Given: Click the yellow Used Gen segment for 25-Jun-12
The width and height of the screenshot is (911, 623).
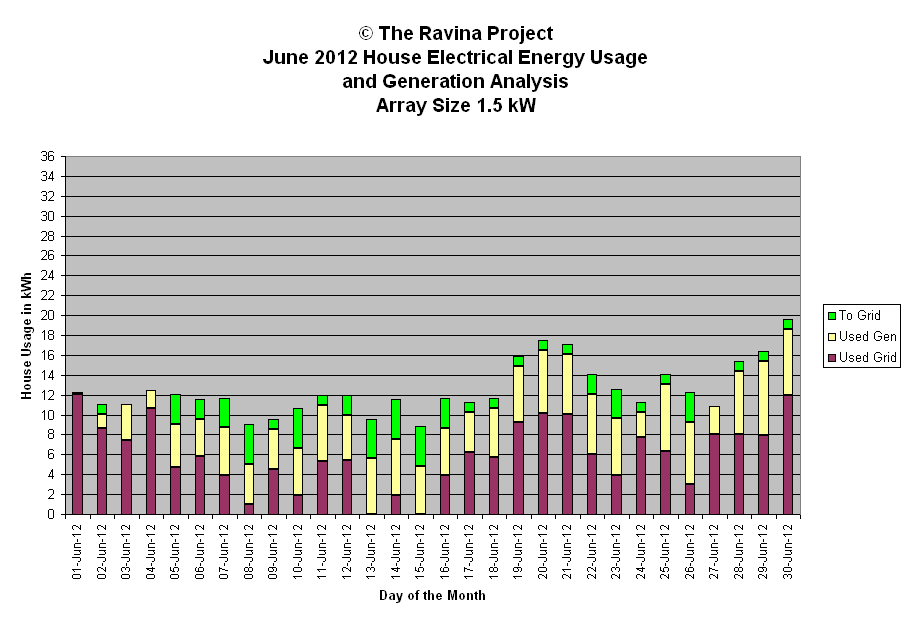Looking at the screenshot, I should pos(665,418).
